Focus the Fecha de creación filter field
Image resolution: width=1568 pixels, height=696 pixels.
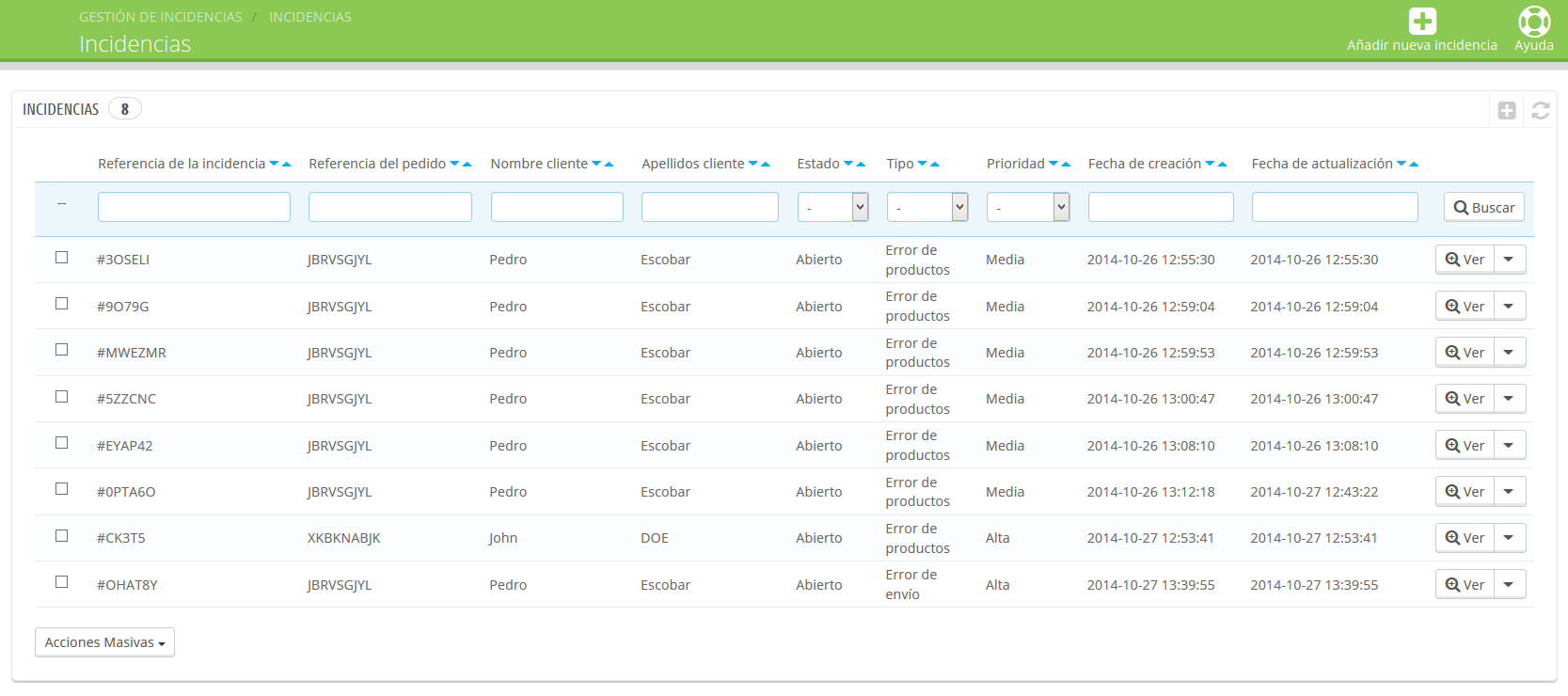coord(1161,207)
